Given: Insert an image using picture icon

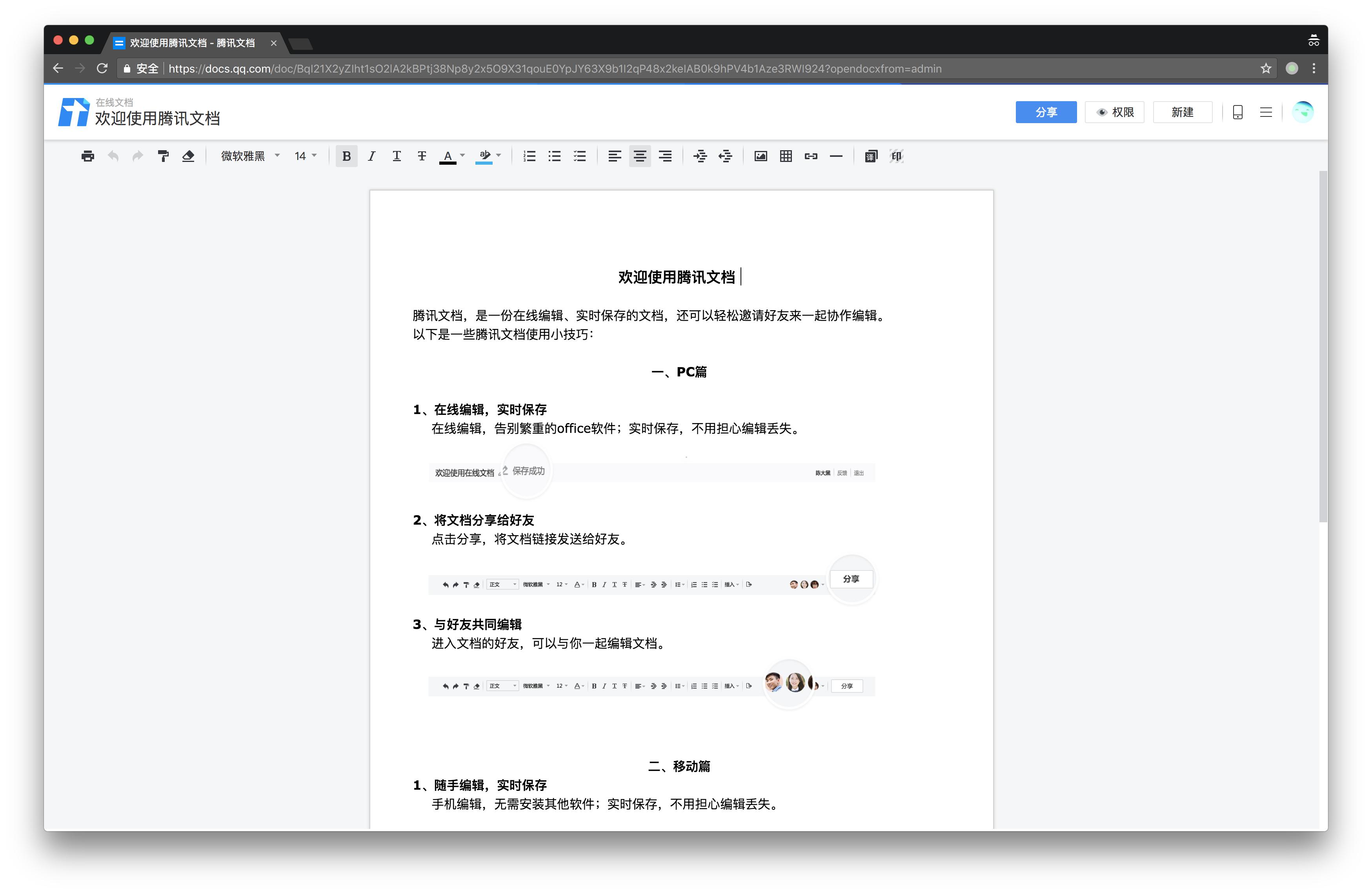Looking at the screenshot, I should point(761,156).
